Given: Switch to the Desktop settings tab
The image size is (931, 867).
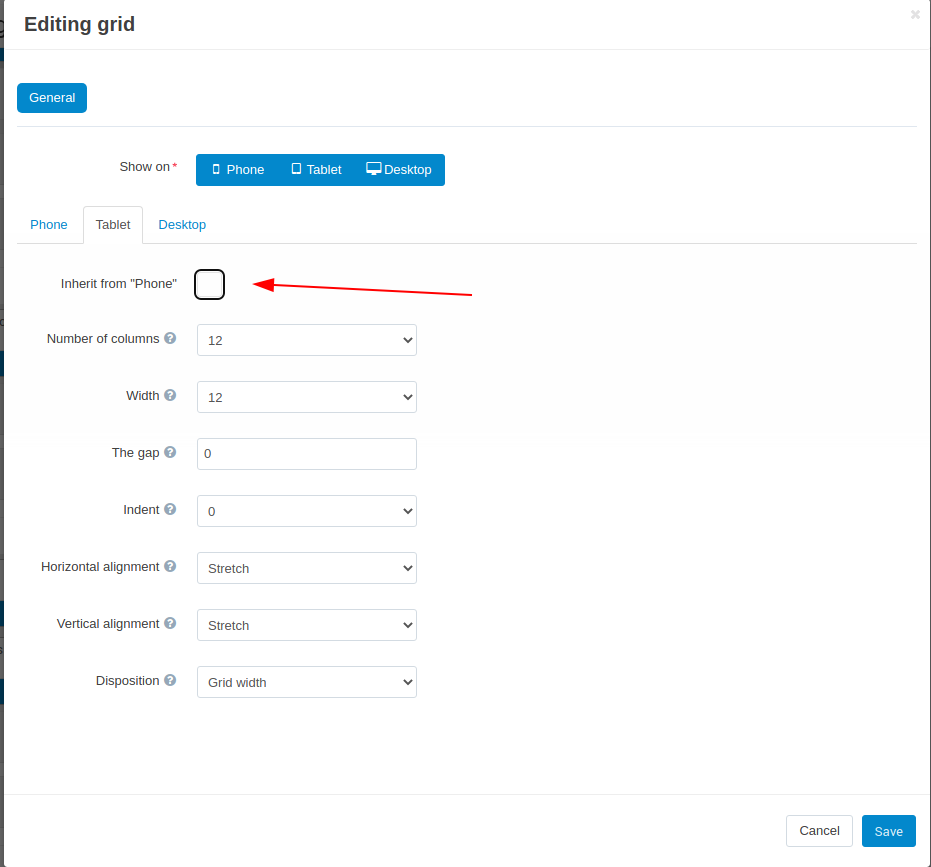Looking at the screenshot, I should (x=182, y=225).
